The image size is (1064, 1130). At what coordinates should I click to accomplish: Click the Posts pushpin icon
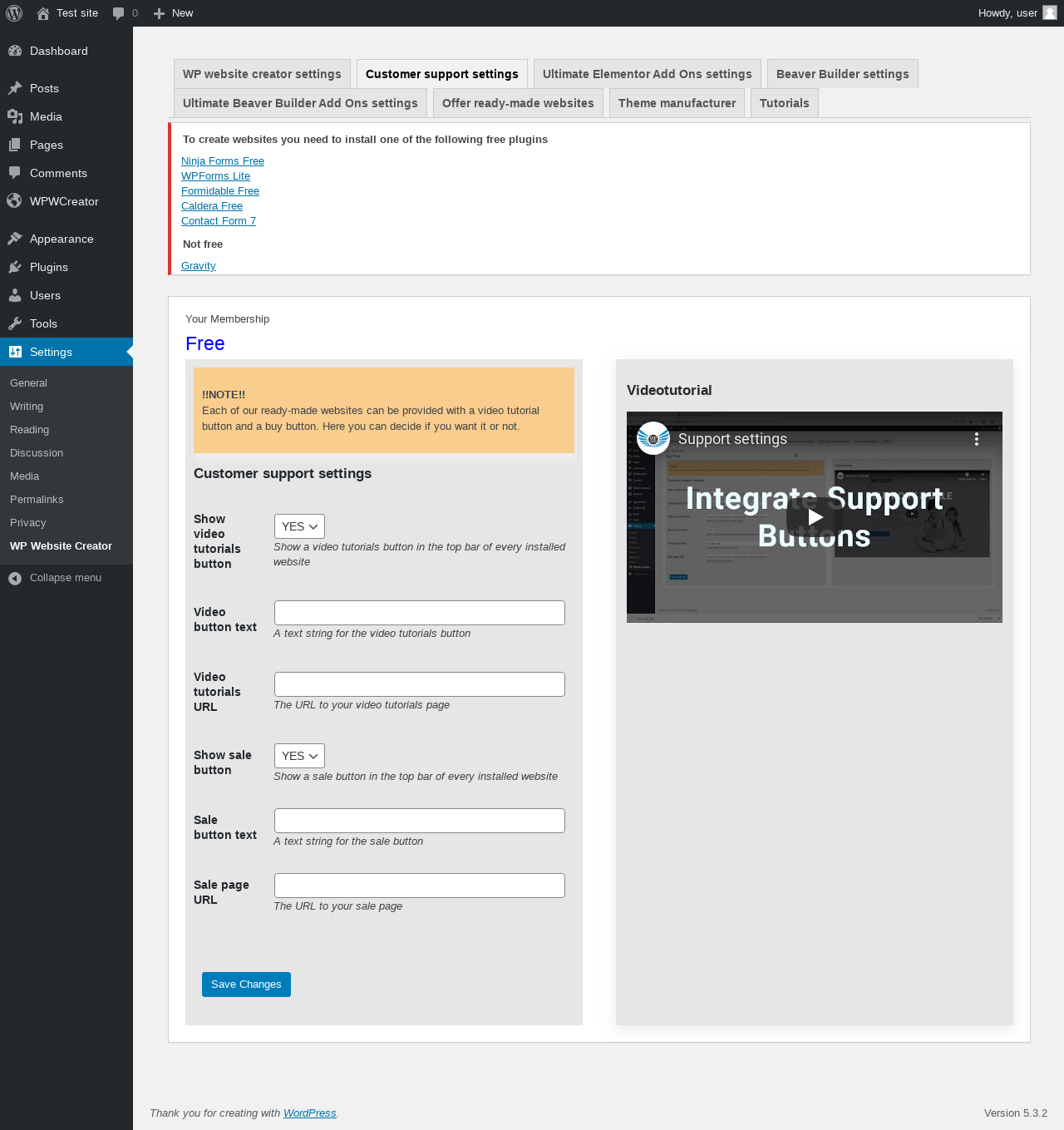pyautogui.click(x=15, y=88)
